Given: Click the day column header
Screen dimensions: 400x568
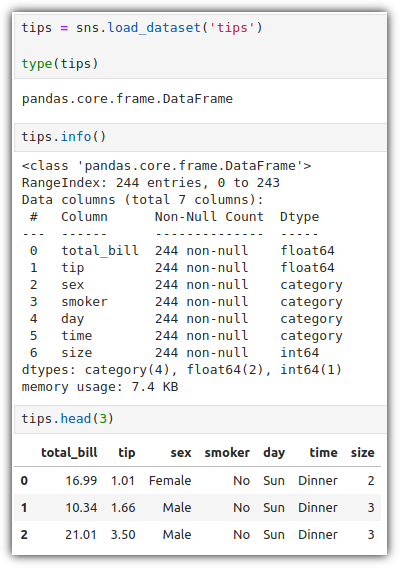Looking at the screenshot, I should point(274,453).
